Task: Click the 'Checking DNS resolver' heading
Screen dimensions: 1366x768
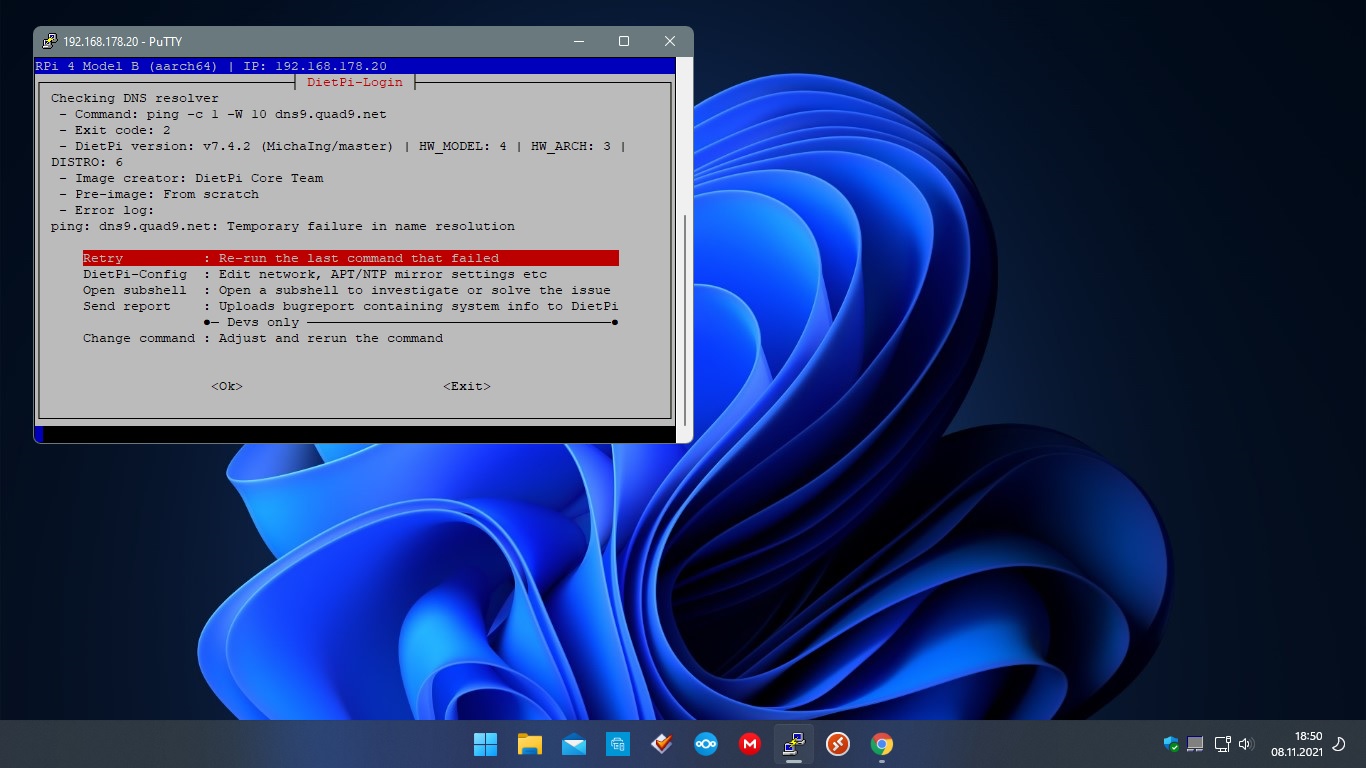Action: 135,98
